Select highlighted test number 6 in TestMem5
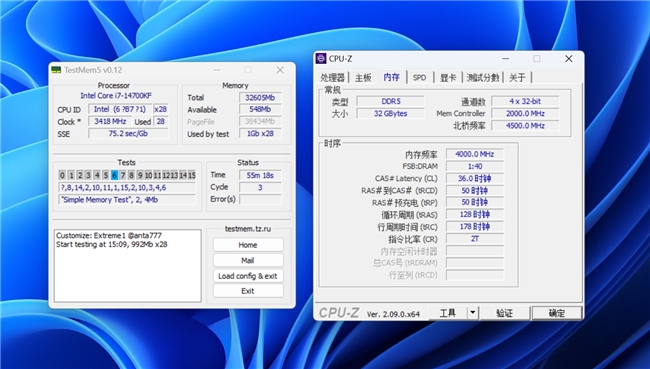 point(114,175)
